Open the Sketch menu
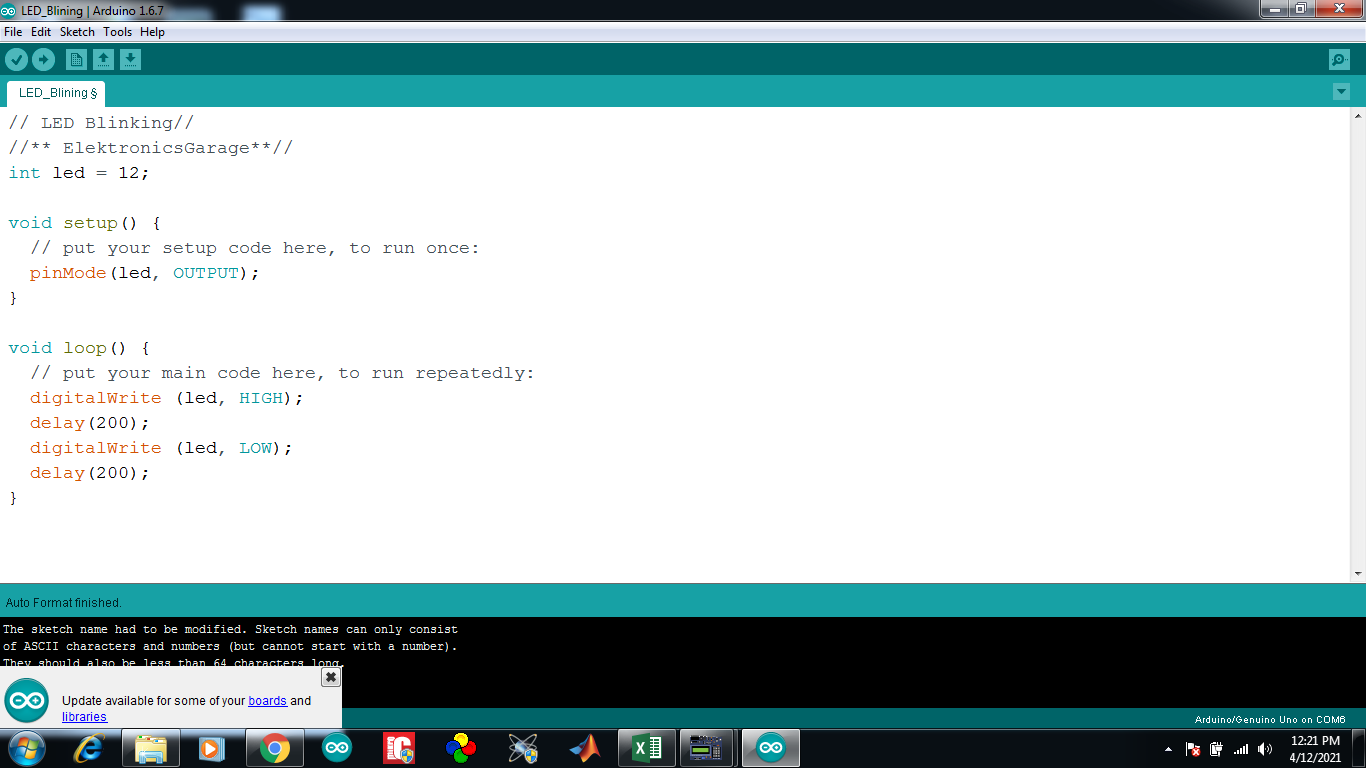1366x768 pixels. click(77, 31)
